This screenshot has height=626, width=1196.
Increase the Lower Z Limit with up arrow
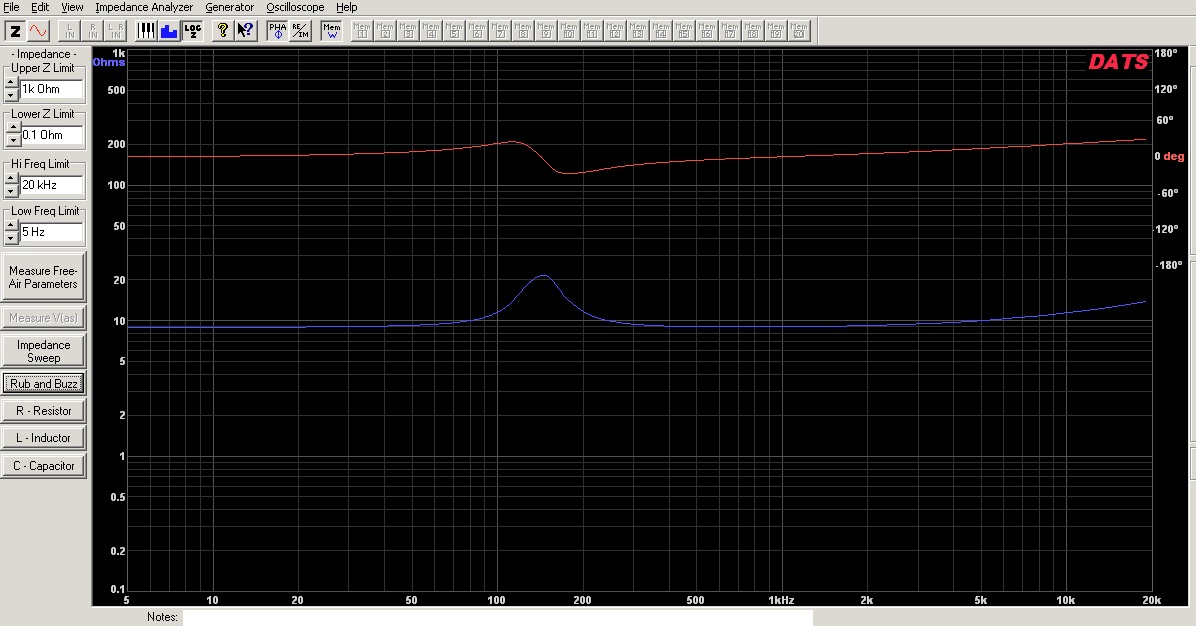(12, 129)
